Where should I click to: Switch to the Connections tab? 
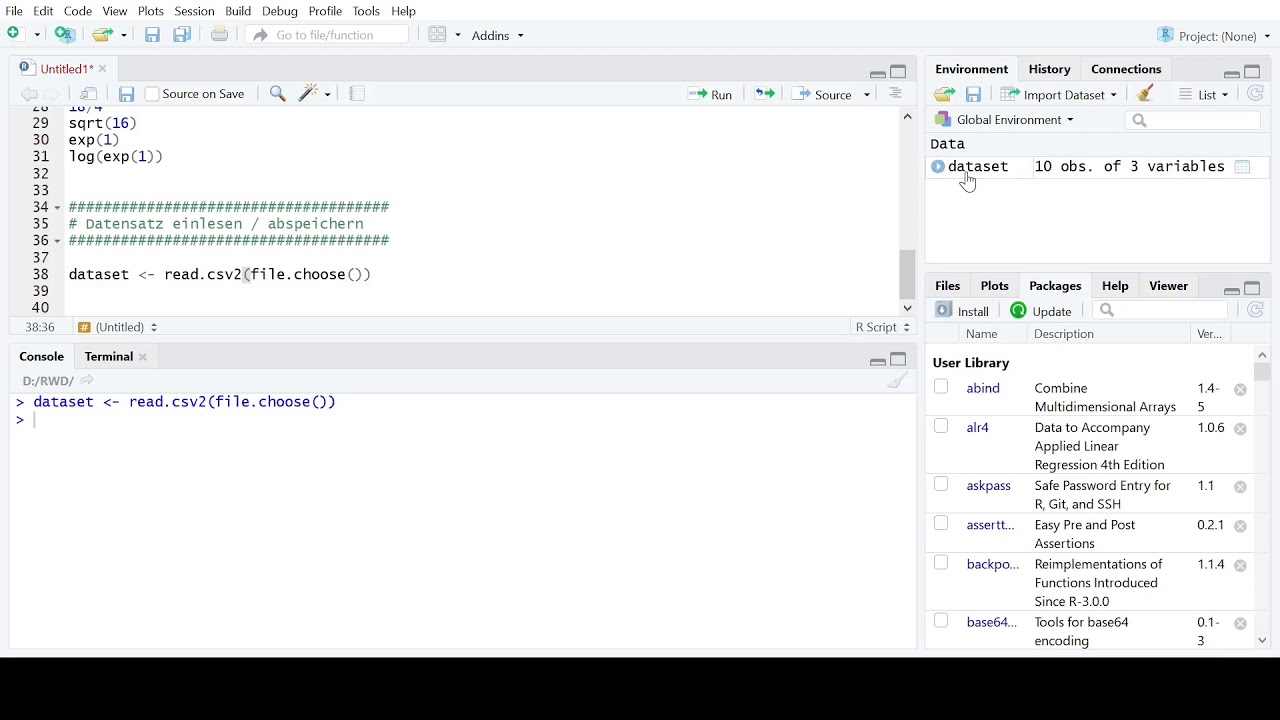coord(1126,69)
